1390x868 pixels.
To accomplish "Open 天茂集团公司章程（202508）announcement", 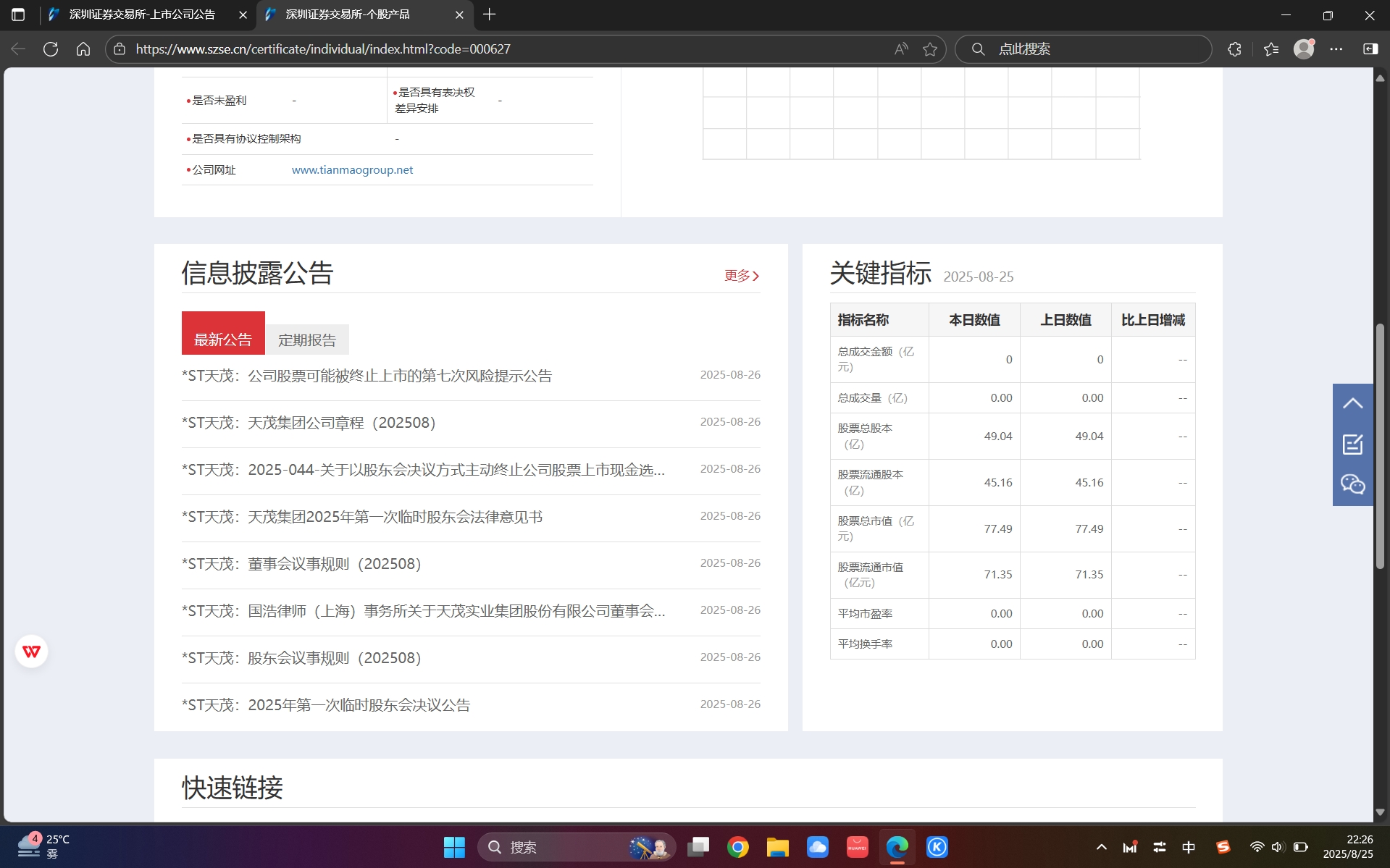I will pyautogui.click(x=309, y=423).
